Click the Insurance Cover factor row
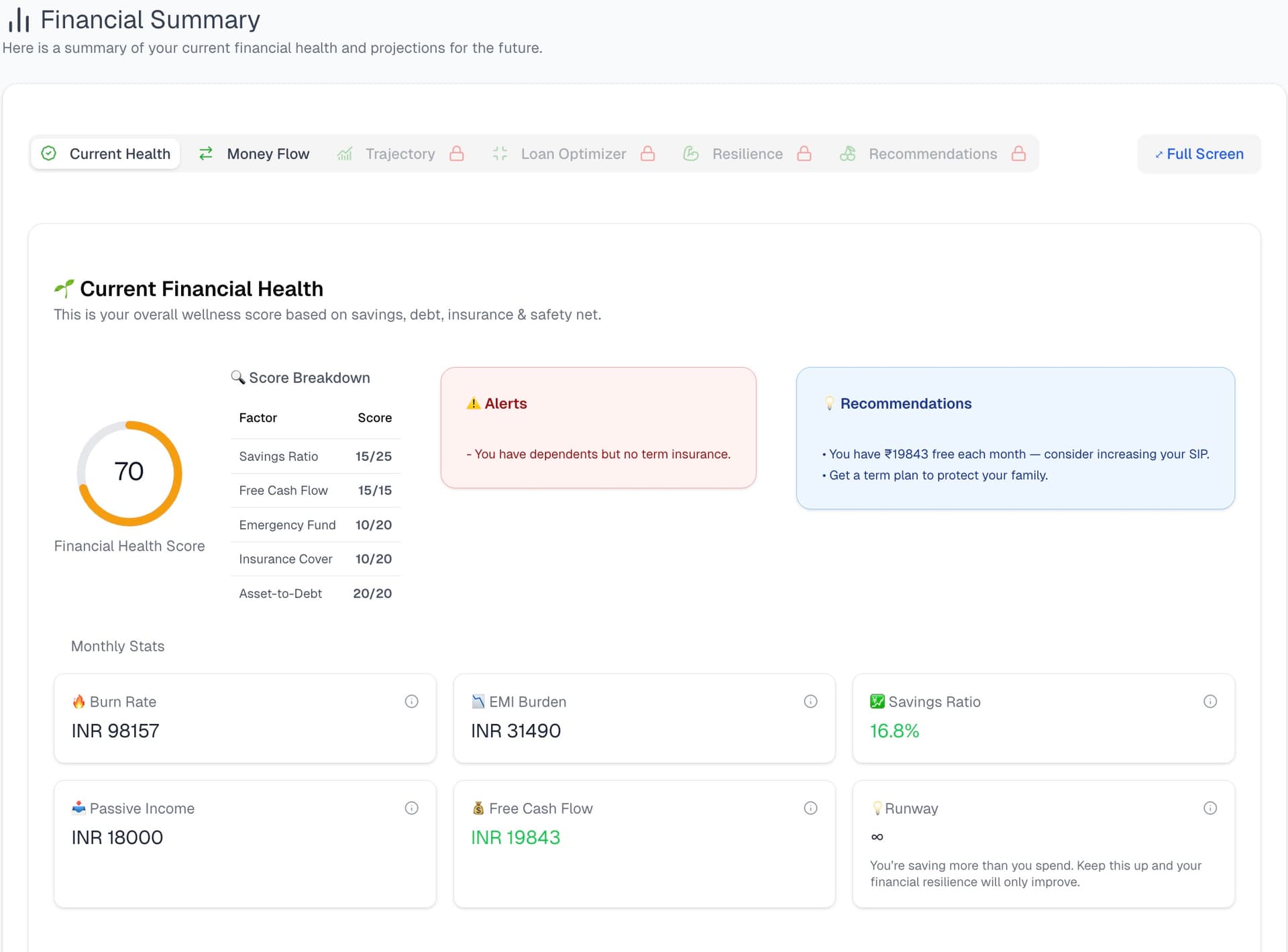Image resolution: width=1288 pixels, height=952 pixels. click(x=315, y=559)
